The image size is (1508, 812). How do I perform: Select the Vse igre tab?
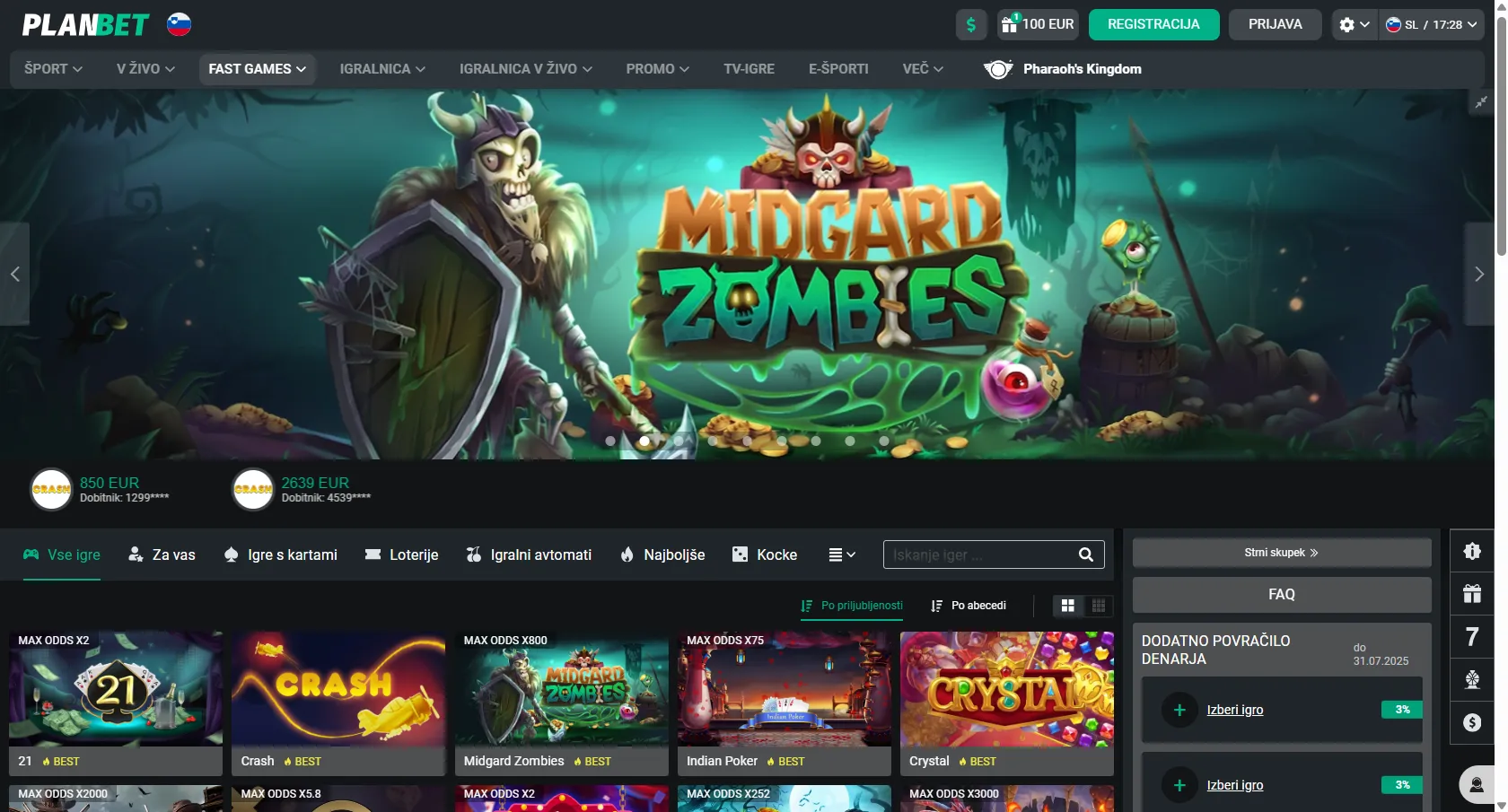click(62, 554)
